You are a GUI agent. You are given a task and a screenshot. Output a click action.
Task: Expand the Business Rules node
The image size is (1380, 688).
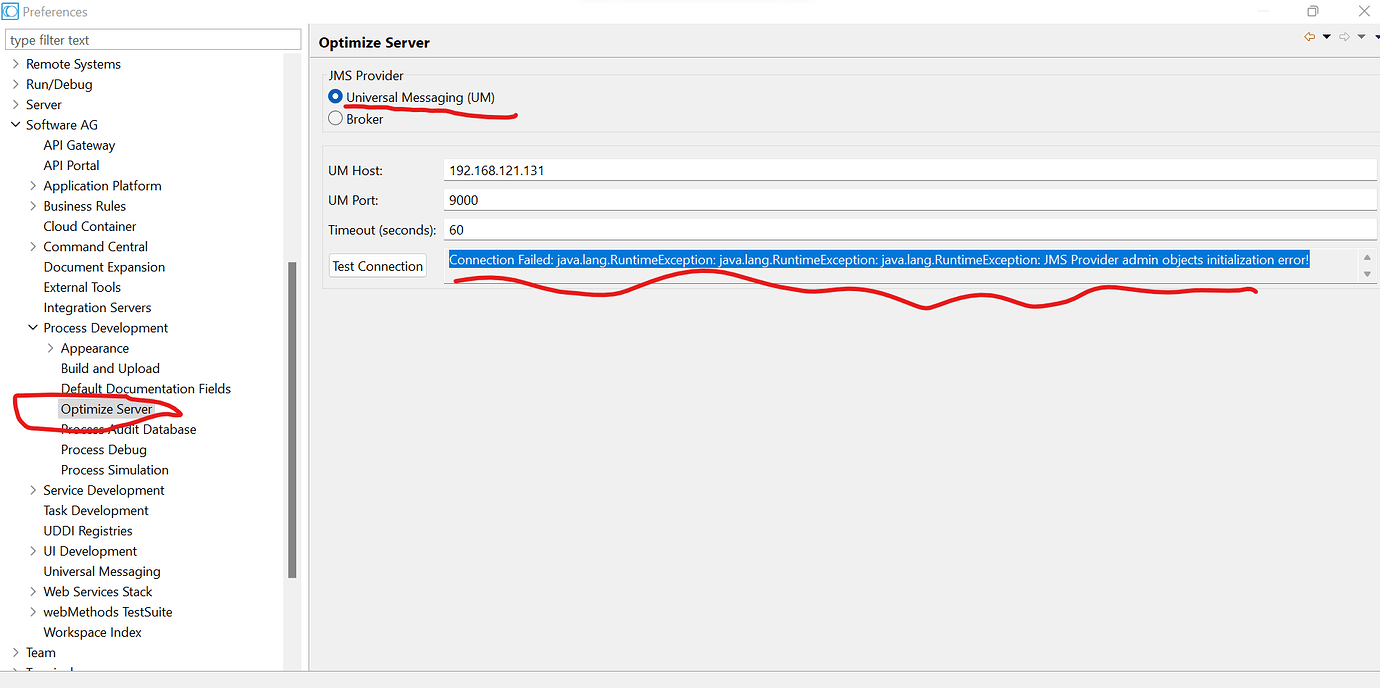(33, 206)
